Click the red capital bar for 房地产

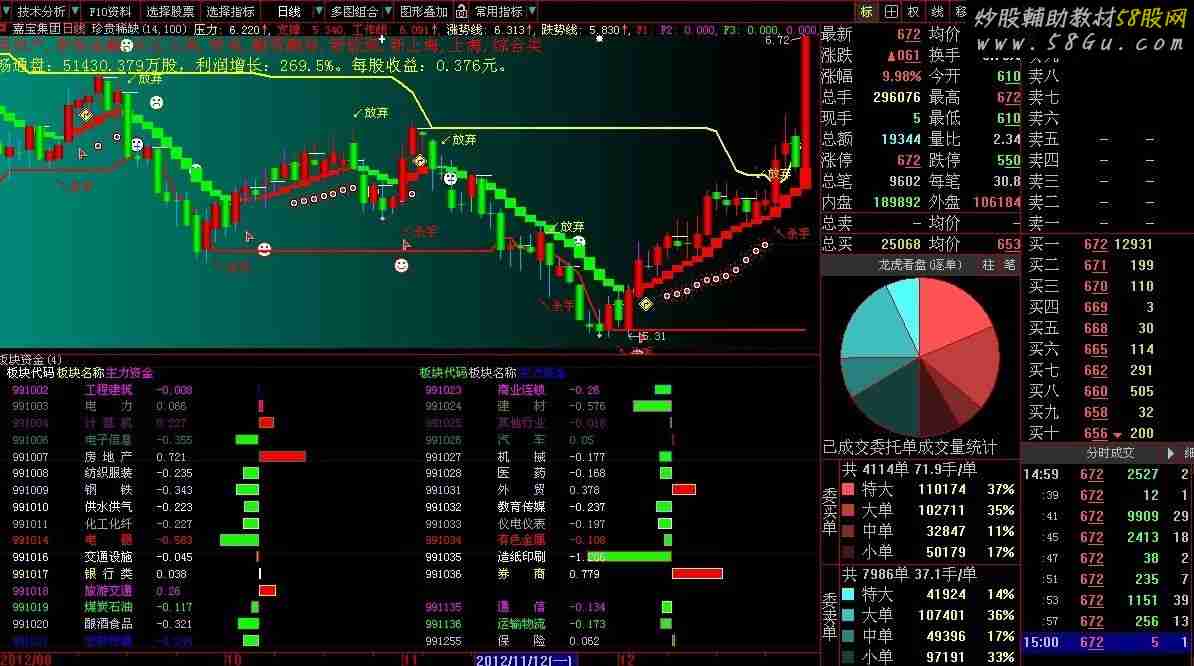(x=283, y=457)
